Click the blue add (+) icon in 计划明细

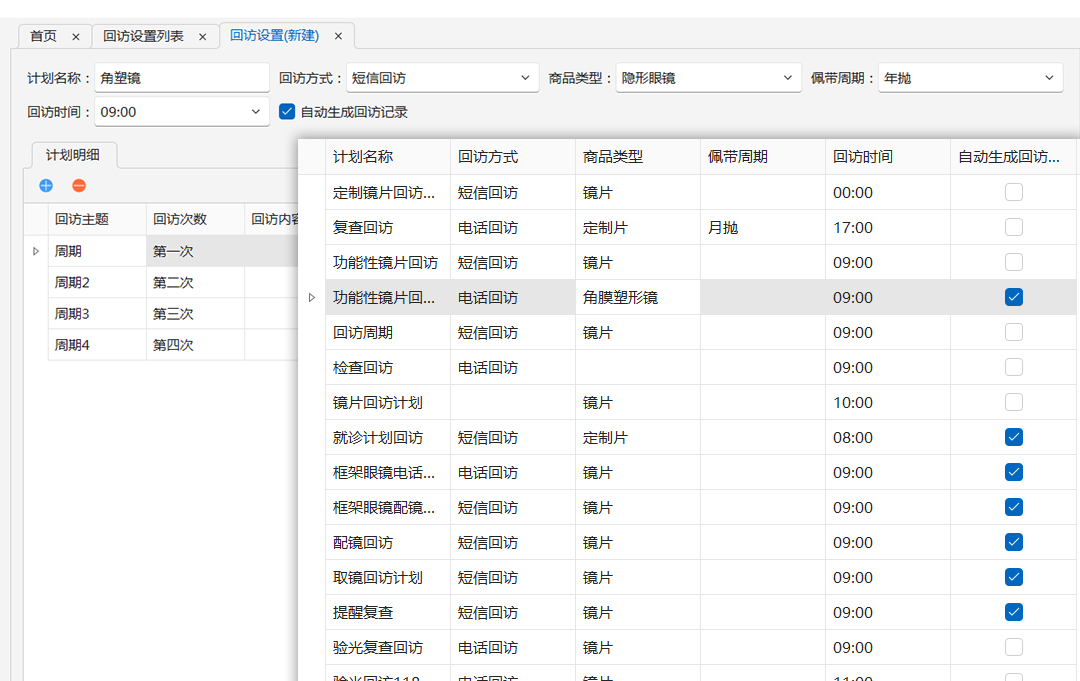point(46,186)
